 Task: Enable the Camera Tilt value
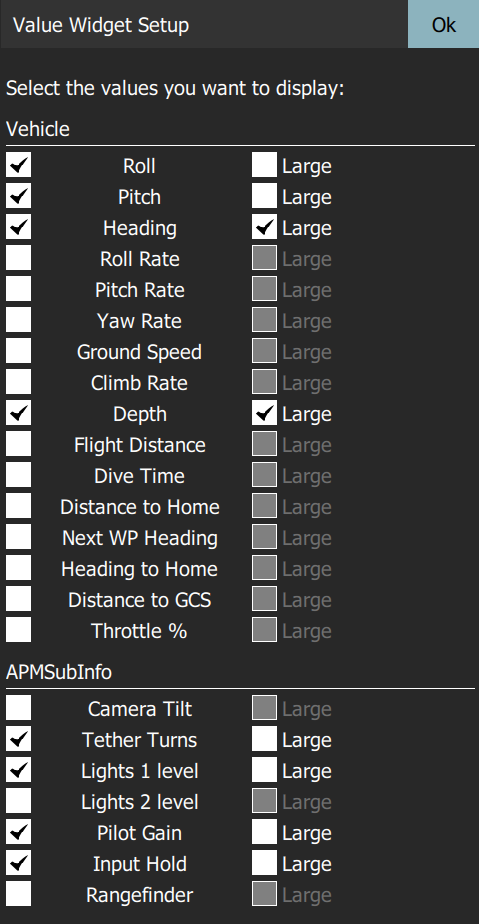pos(18,708)
